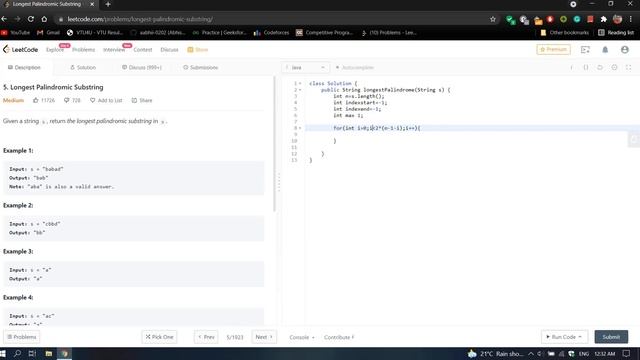
Task: Collapse the longestPalindrome method fold arrow
Action: (x=300, y=90)
